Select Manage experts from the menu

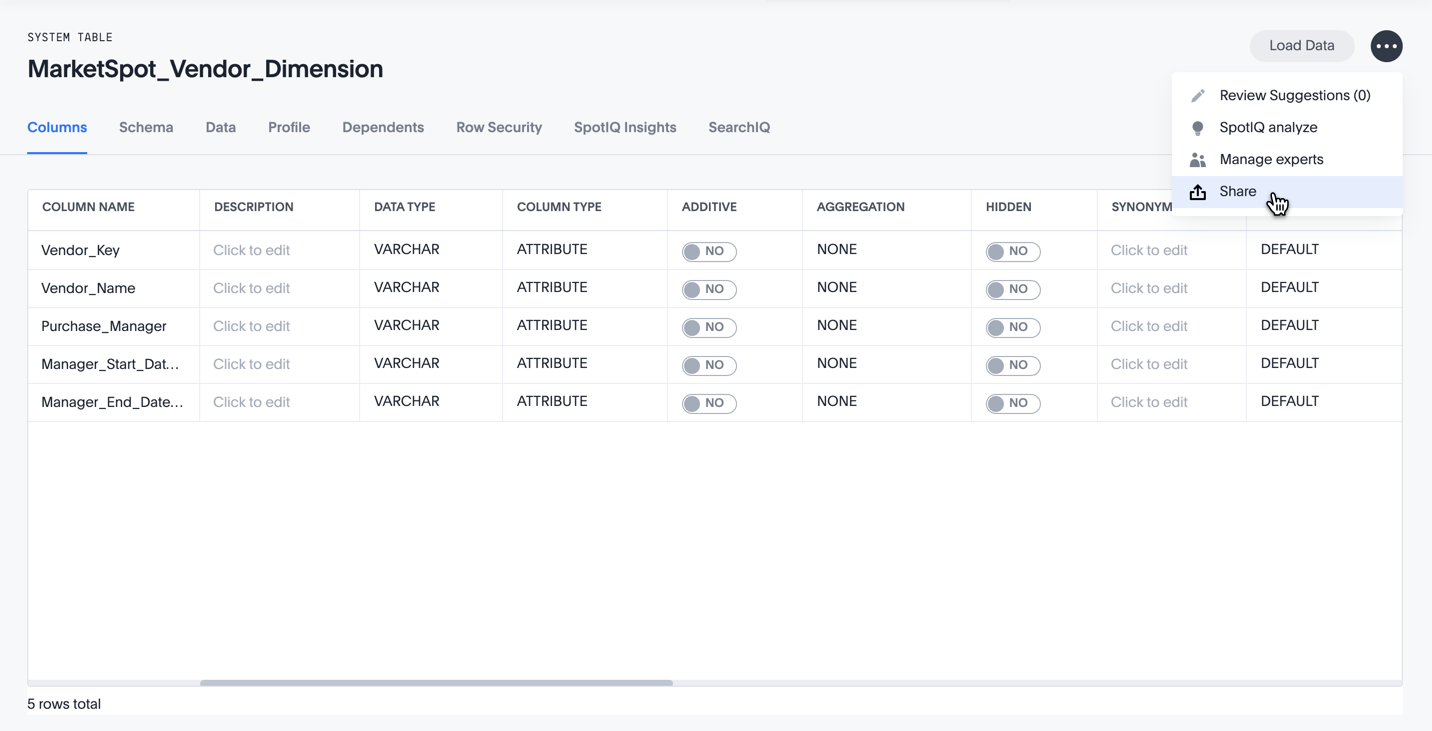tap(1271, 160)
